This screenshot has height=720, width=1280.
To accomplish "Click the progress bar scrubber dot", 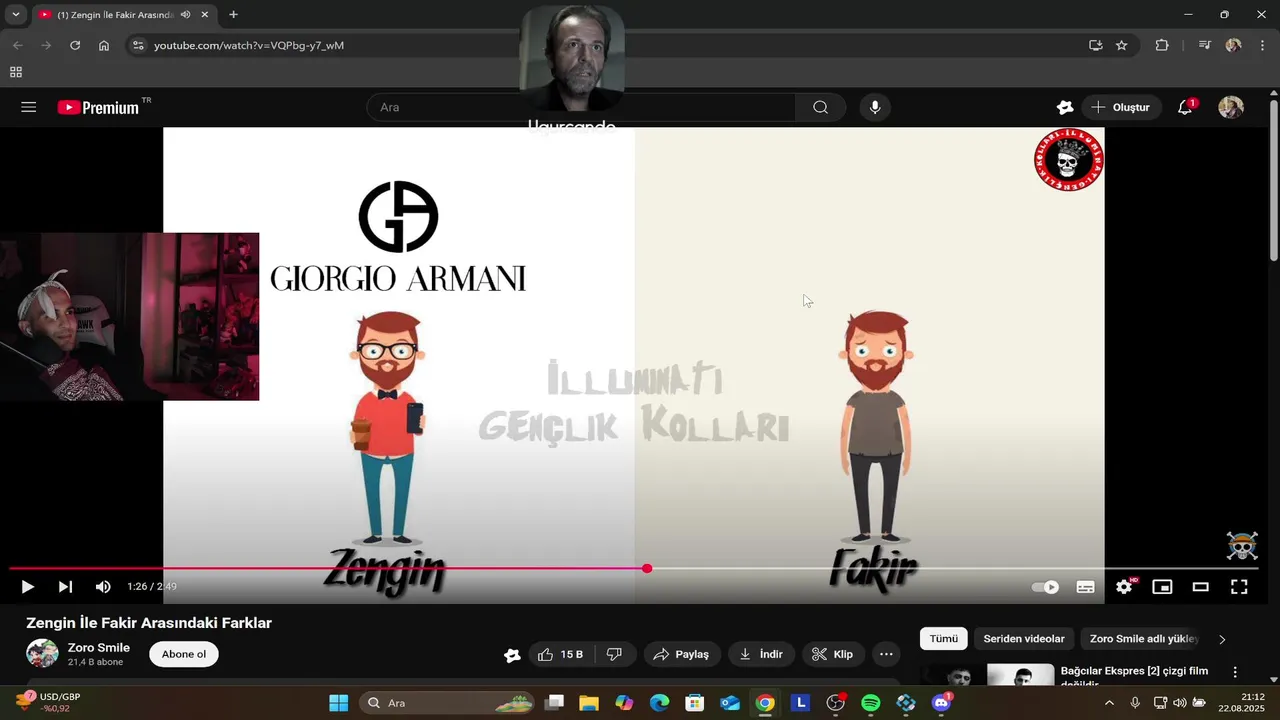I will pyautogui.click(x=647, y=568).
